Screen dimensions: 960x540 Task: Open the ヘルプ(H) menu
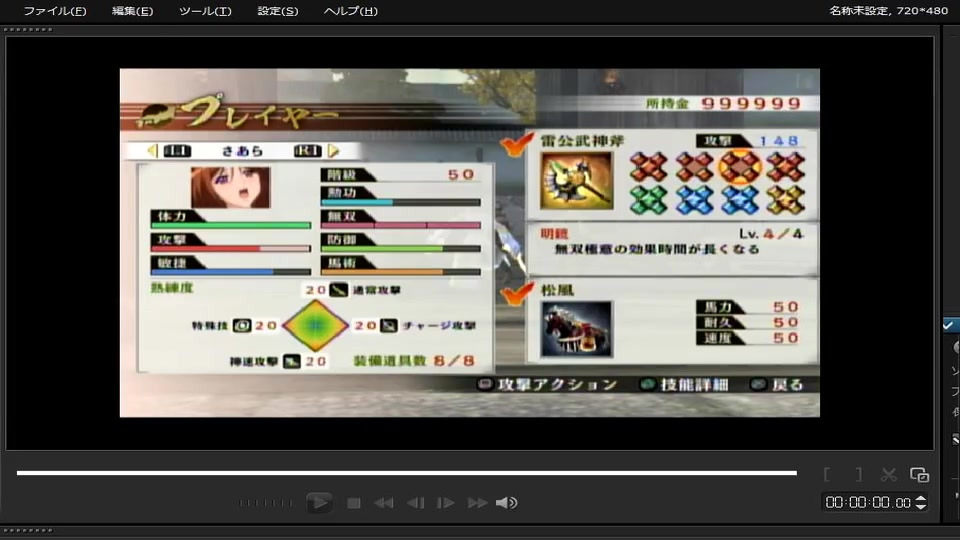pyautogui.click(x=350, y=11)
